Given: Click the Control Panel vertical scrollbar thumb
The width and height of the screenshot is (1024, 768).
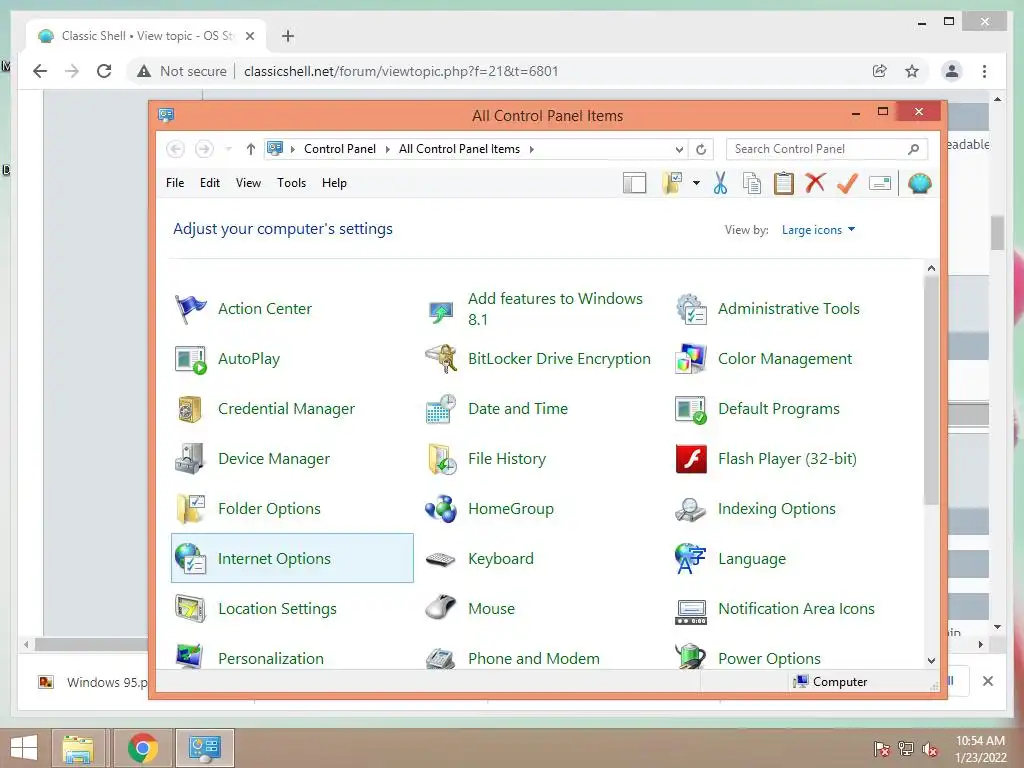Looking at the screenshot, I should pyautogui.click(x=931, y=390).
